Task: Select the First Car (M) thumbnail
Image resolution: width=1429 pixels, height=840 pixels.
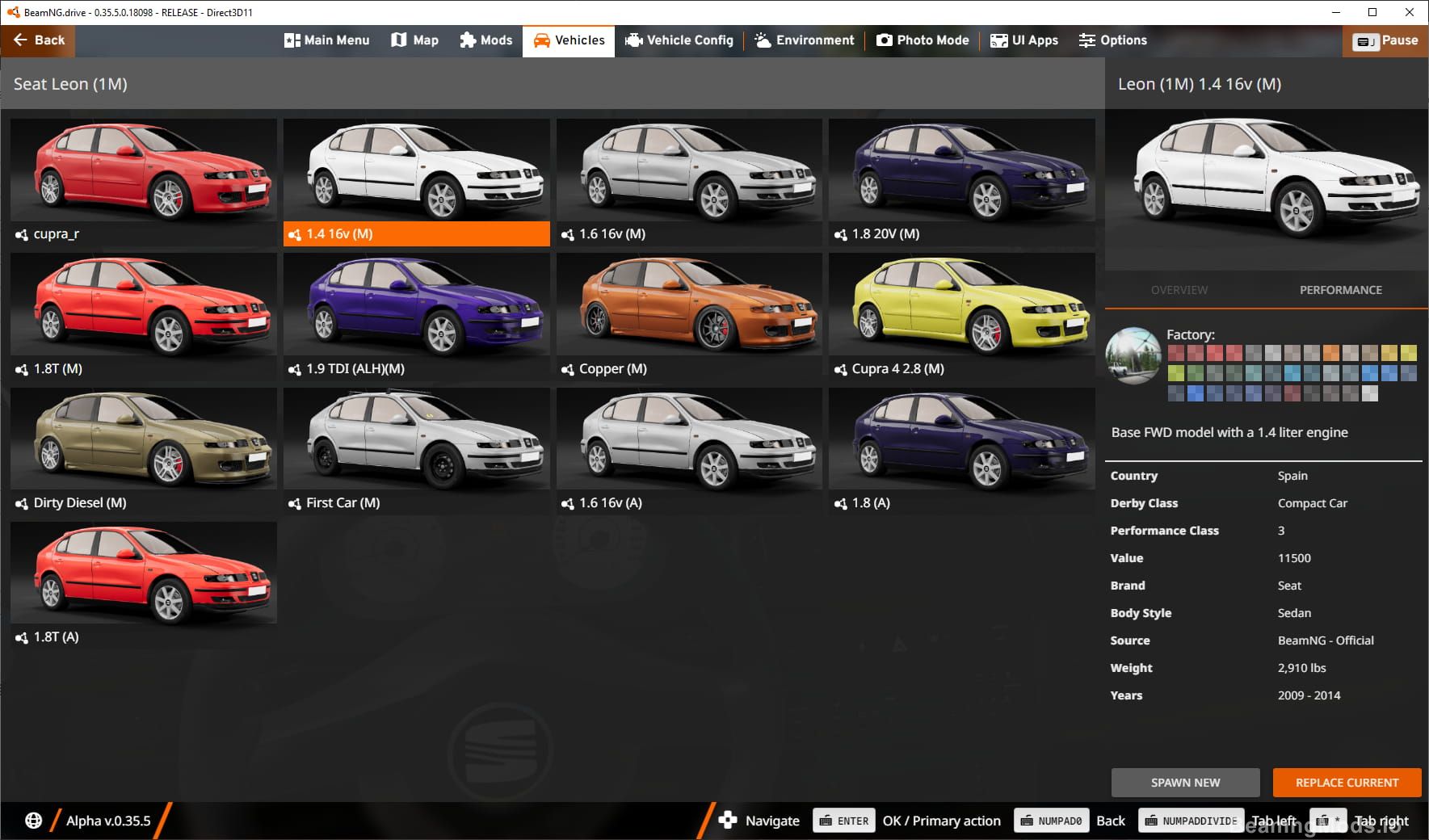Action: [417, 439]
